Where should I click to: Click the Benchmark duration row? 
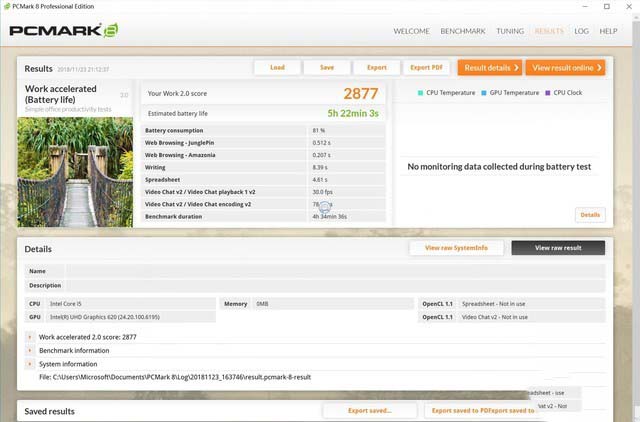coord(263,216)
